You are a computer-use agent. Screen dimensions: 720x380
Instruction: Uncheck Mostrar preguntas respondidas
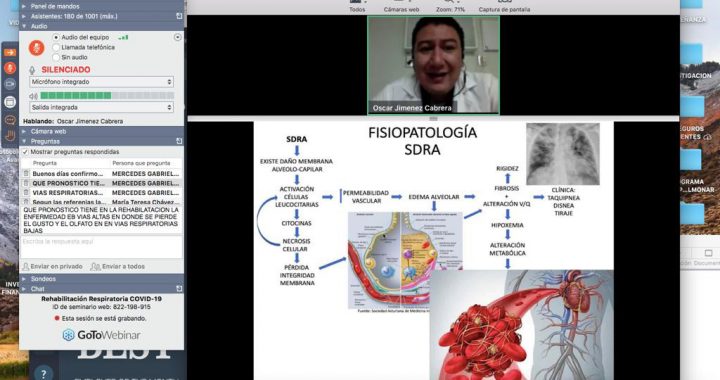pyautogui.click(x=26, y=152)
